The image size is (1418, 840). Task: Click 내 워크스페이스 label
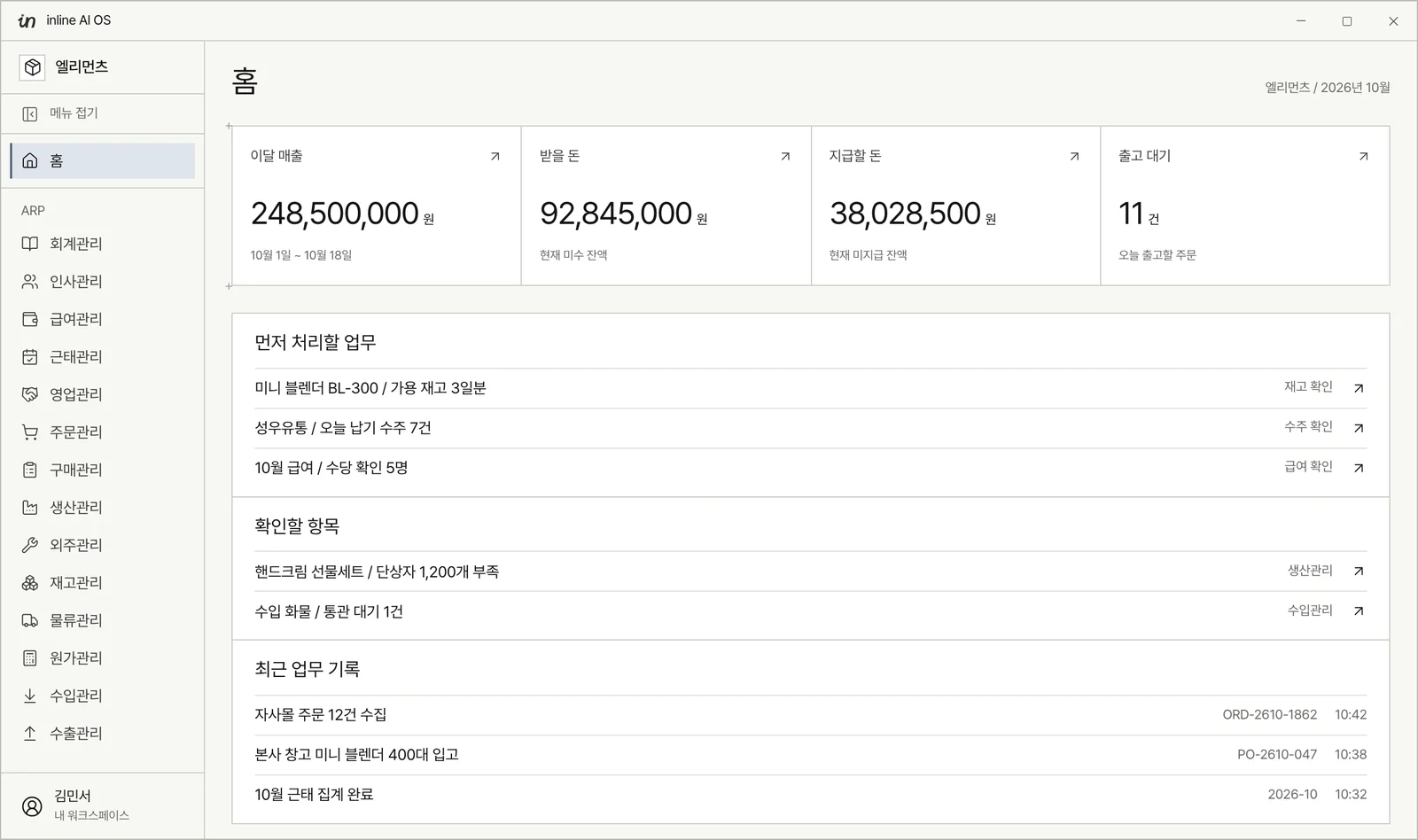pyautogui.click(x=91, y=816)
